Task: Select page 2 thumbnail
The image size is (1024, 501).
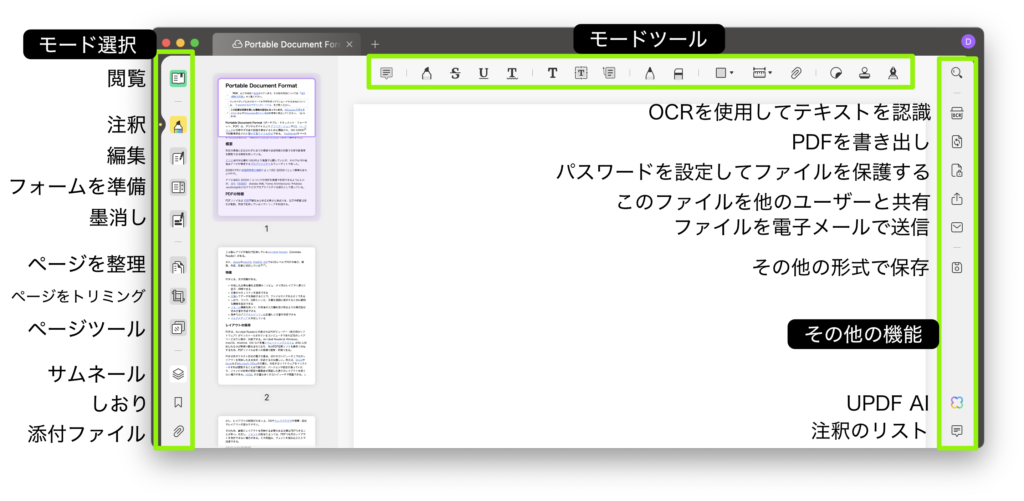Action: (266, 315)
